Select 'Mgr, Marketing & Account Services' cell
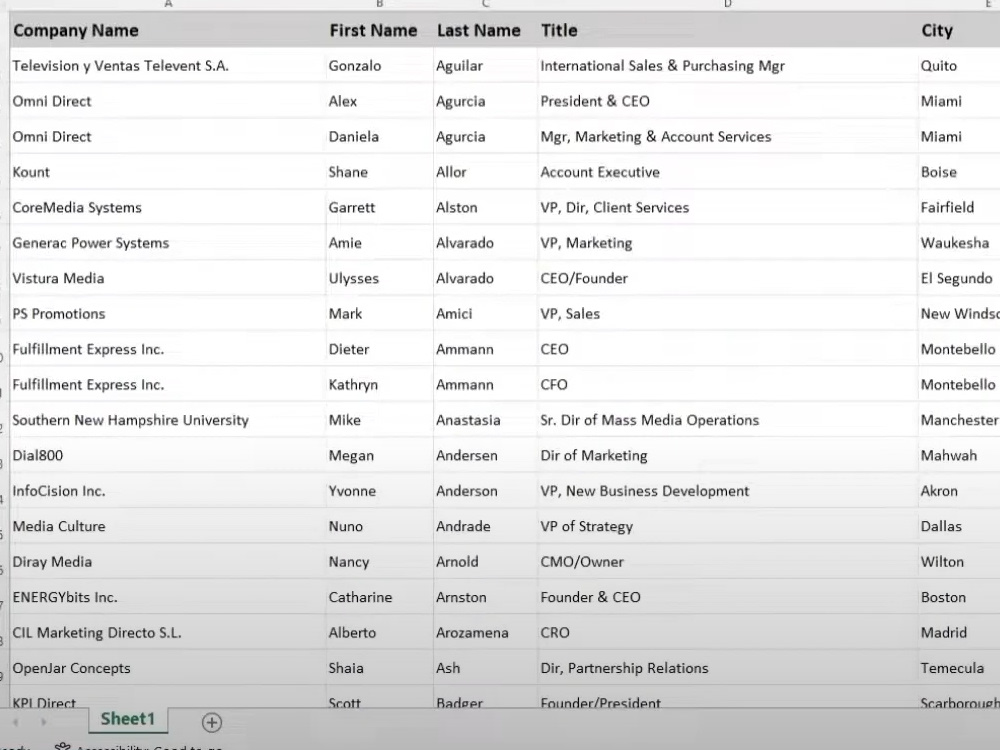 [727, 136]
